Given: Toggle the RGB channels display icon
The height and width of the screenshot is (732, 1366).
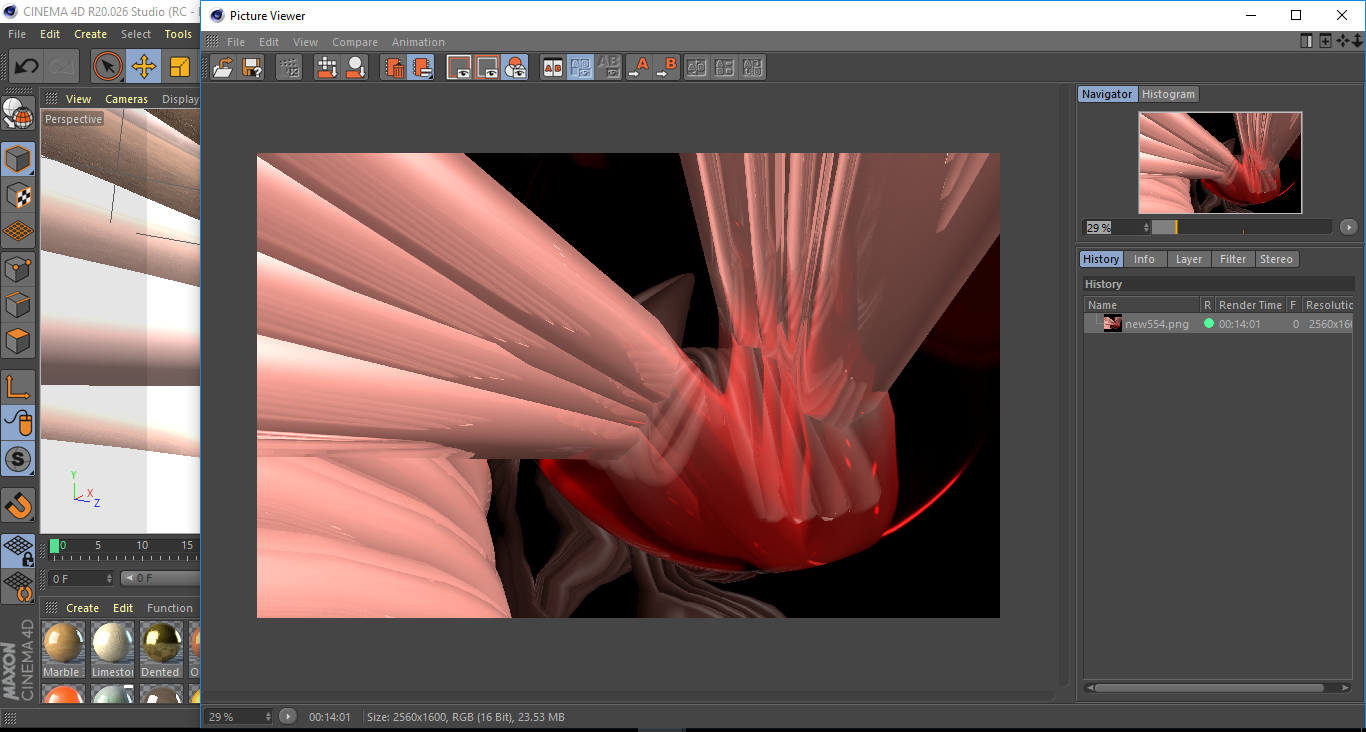Looking at the screenshot, I should [x=515, y=68].
